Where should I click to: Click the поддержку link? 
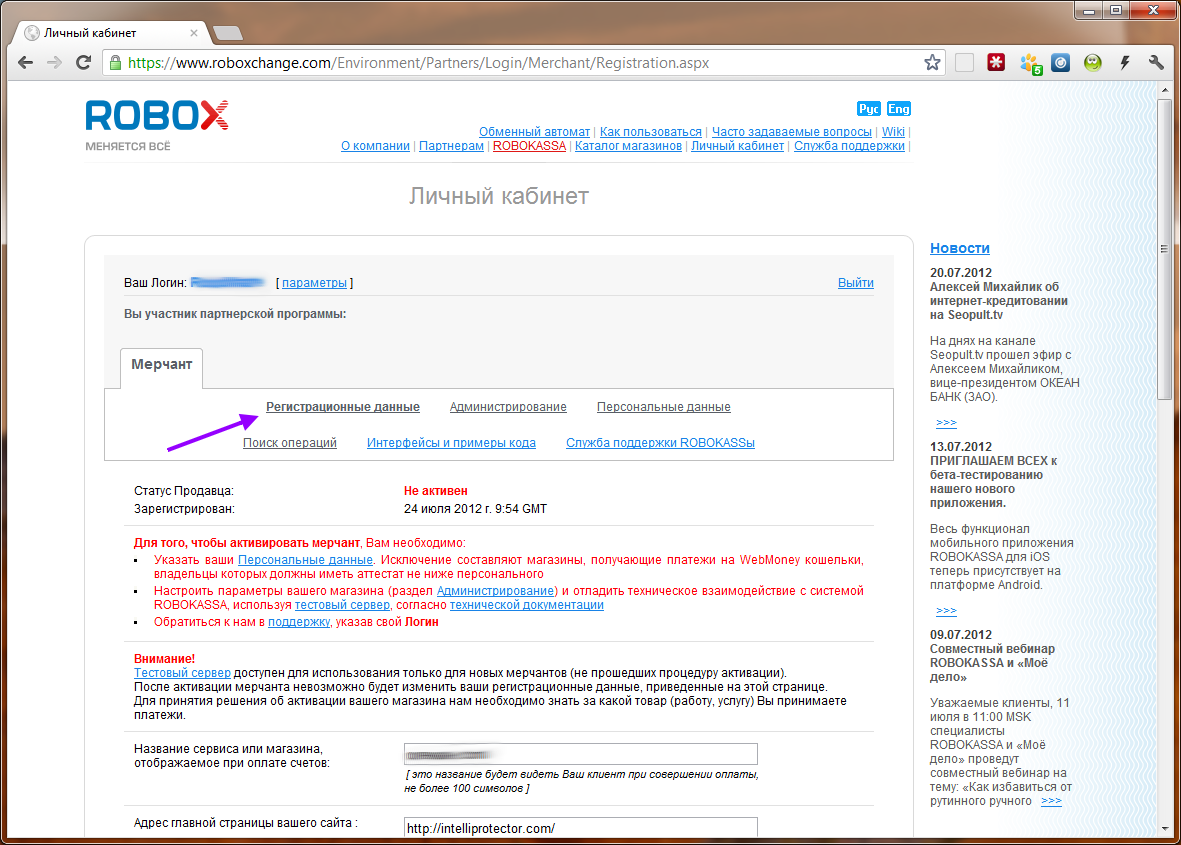pyautogui.click(x=299, y=622)
